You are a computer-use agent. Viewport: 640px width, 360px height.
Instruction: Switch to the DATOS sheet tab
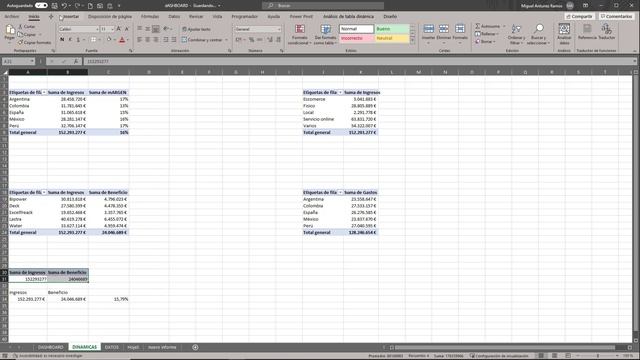tap(111, 347)
